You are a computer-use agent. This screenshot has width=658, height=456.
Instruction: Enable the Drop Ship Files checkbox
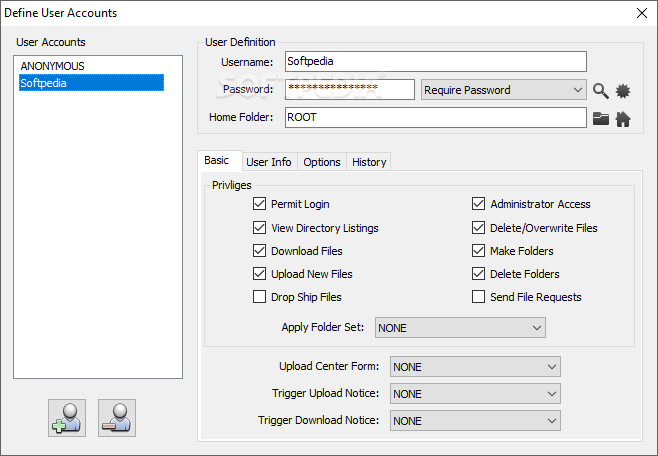[x=260, y=297]
